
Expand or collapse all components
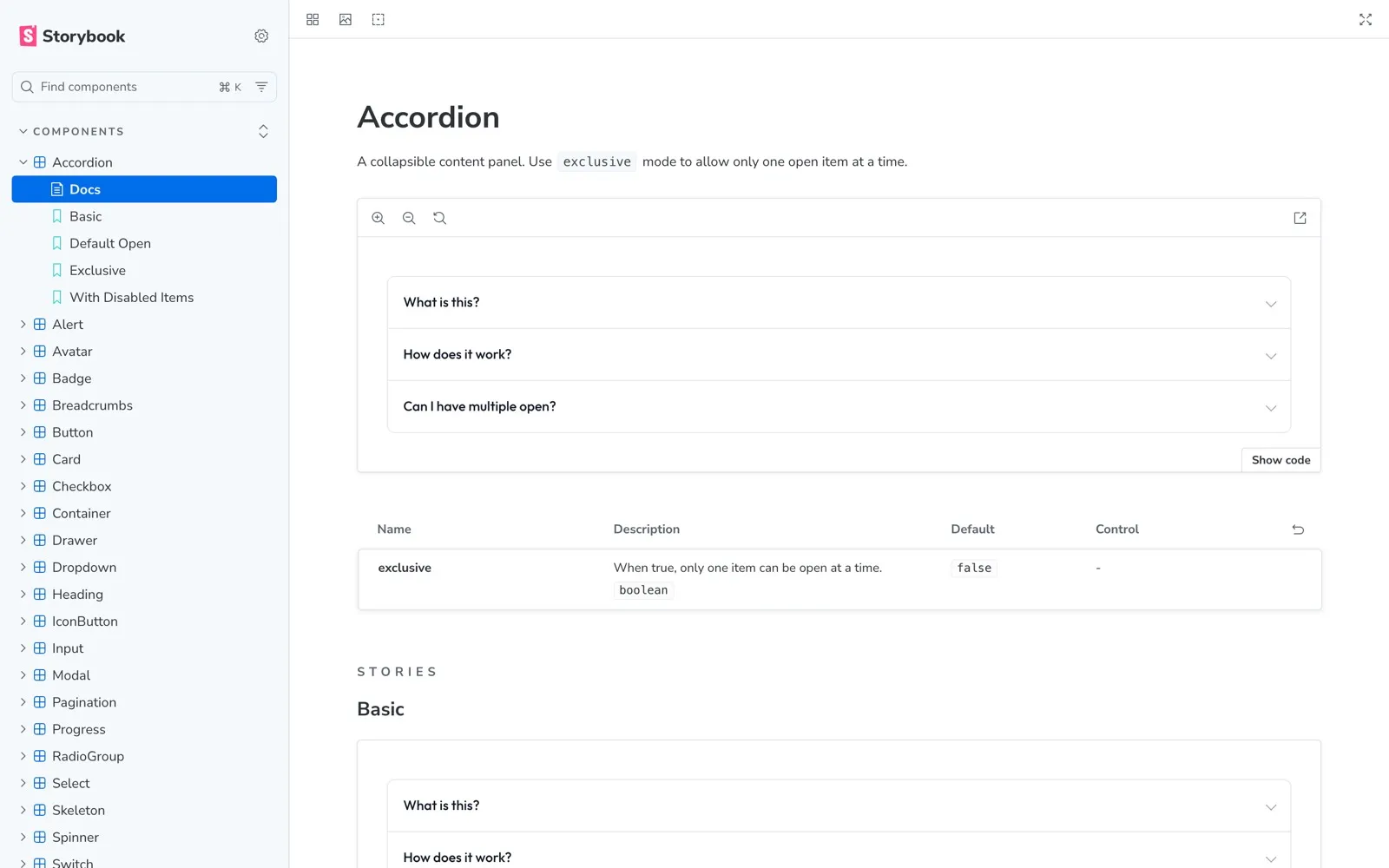tap(263, 131)
